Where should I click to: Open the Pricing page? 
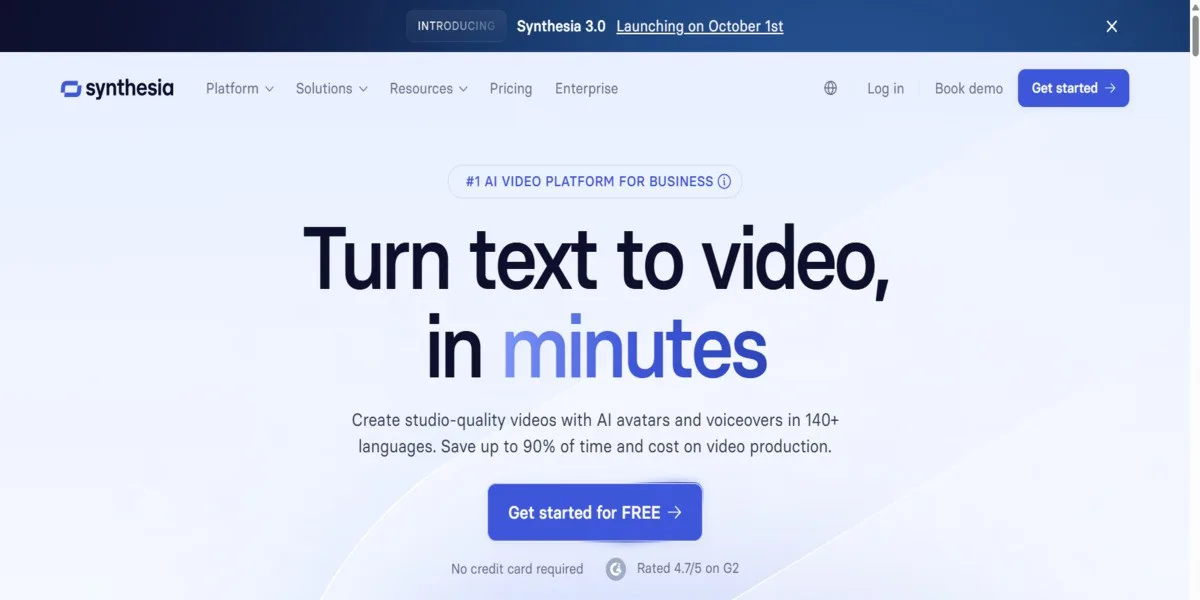[511, 88]
